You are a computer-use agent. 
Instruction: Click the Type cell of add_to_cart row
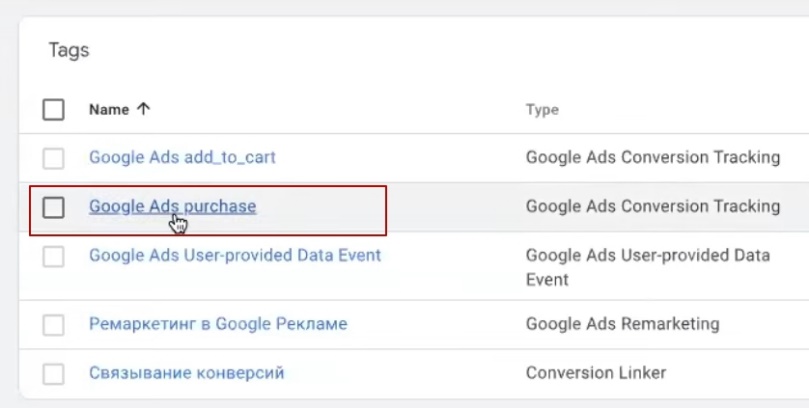click(652, 157)
